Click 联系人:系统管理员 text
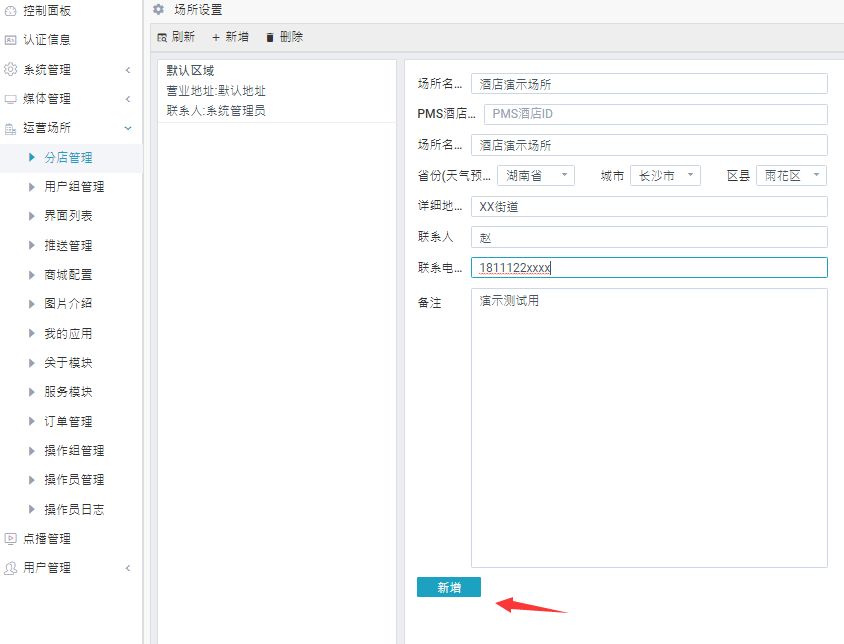This screenshot has height=644, width=844. point(216,111)
